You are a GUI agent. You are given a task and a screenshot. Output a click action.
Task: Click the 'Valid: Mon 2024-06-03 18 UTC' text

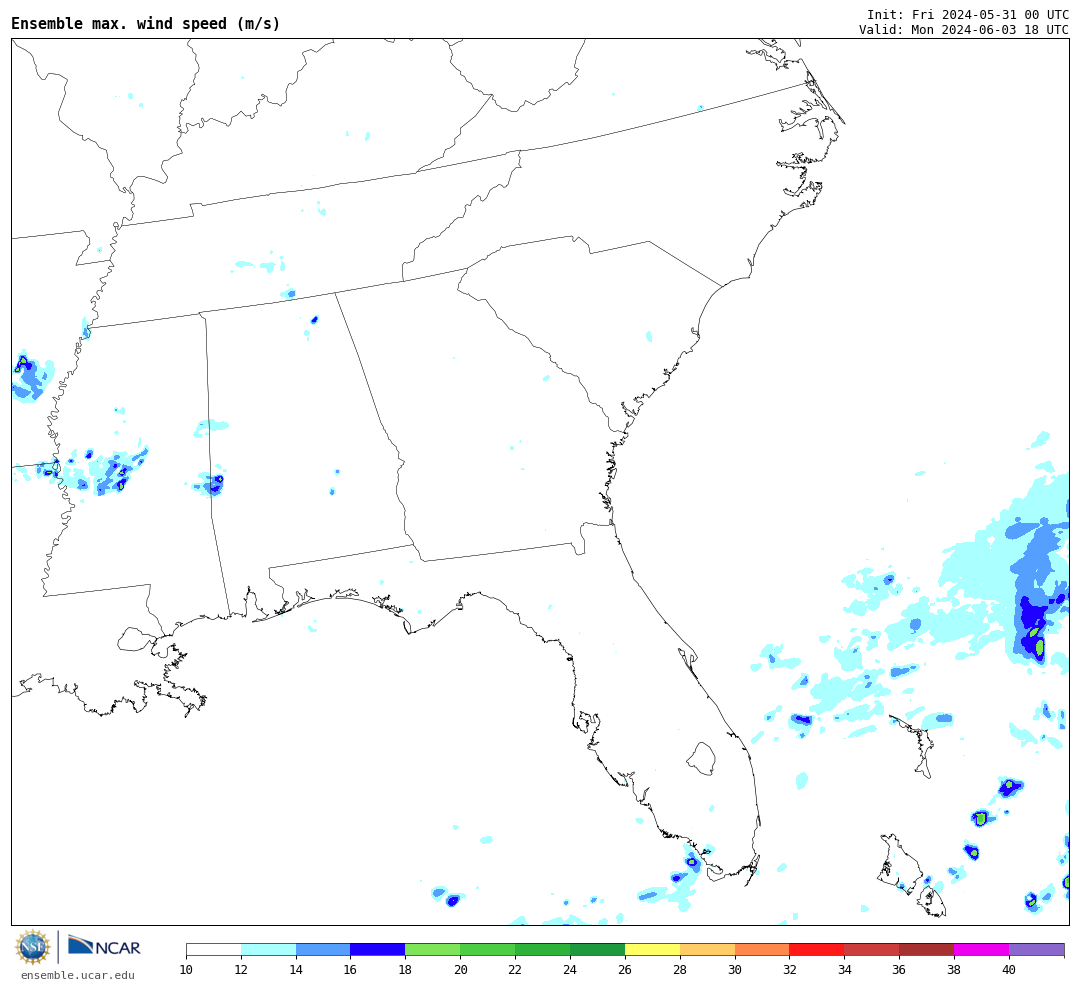click(963, 30)
